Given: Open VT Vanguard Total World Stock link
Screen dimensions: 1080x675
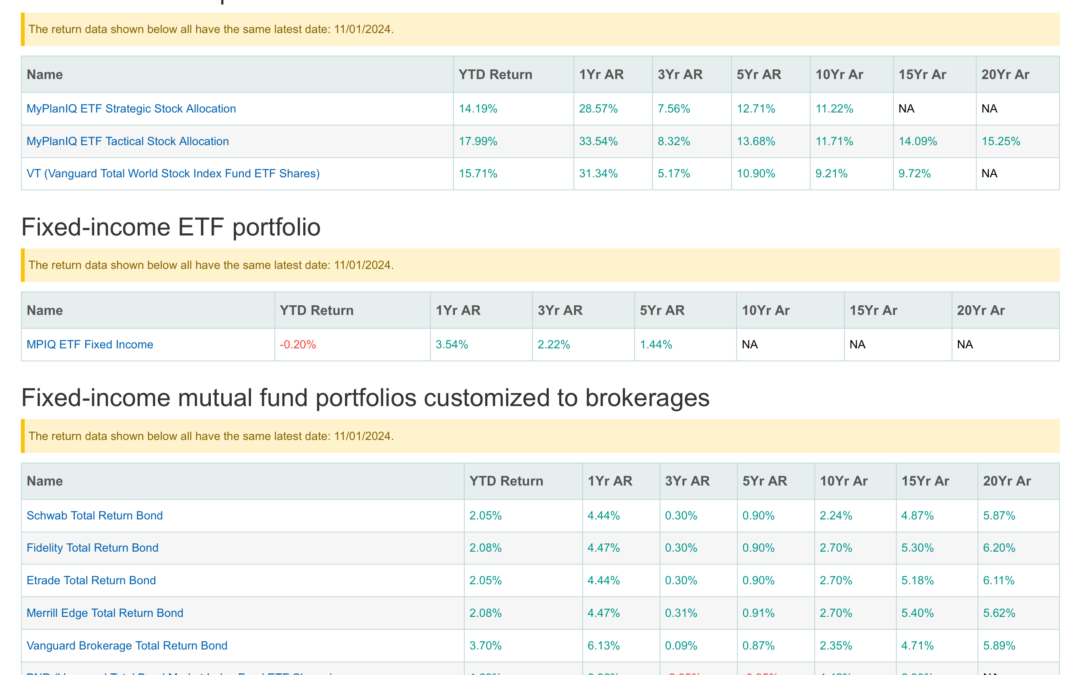Looking at the screenshot, I should (x=173, y=174).
